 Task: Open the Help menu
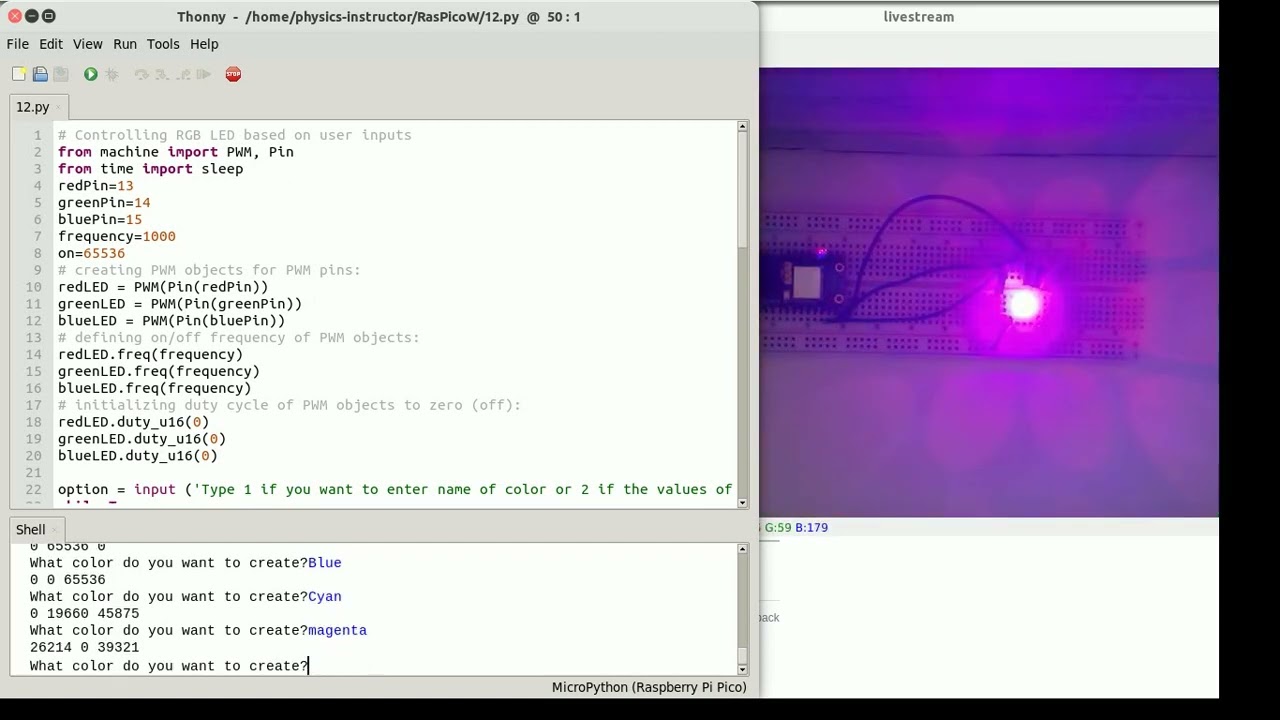(204, 44)
